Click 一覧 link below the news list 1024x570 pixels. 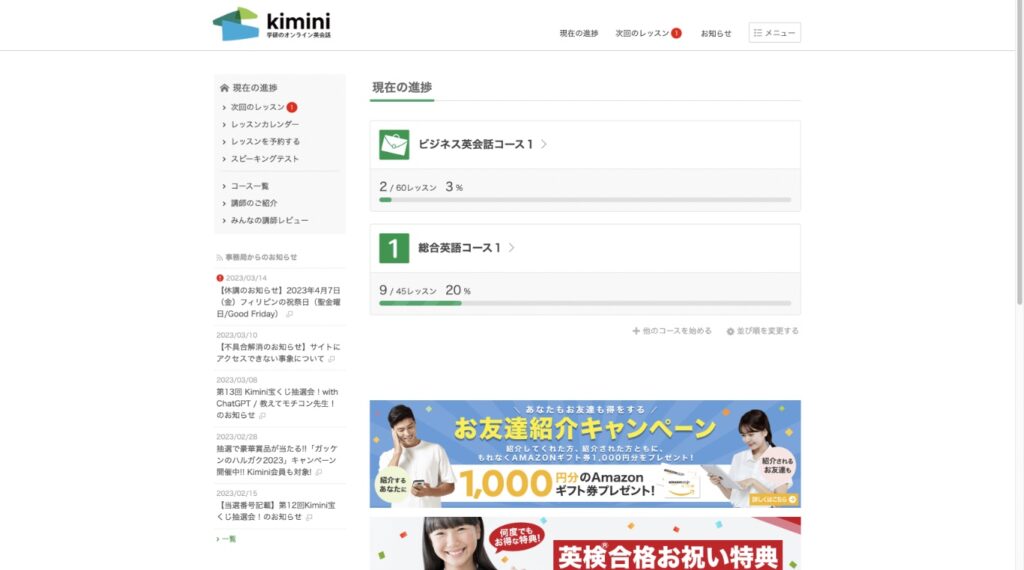tap(228, 539)
